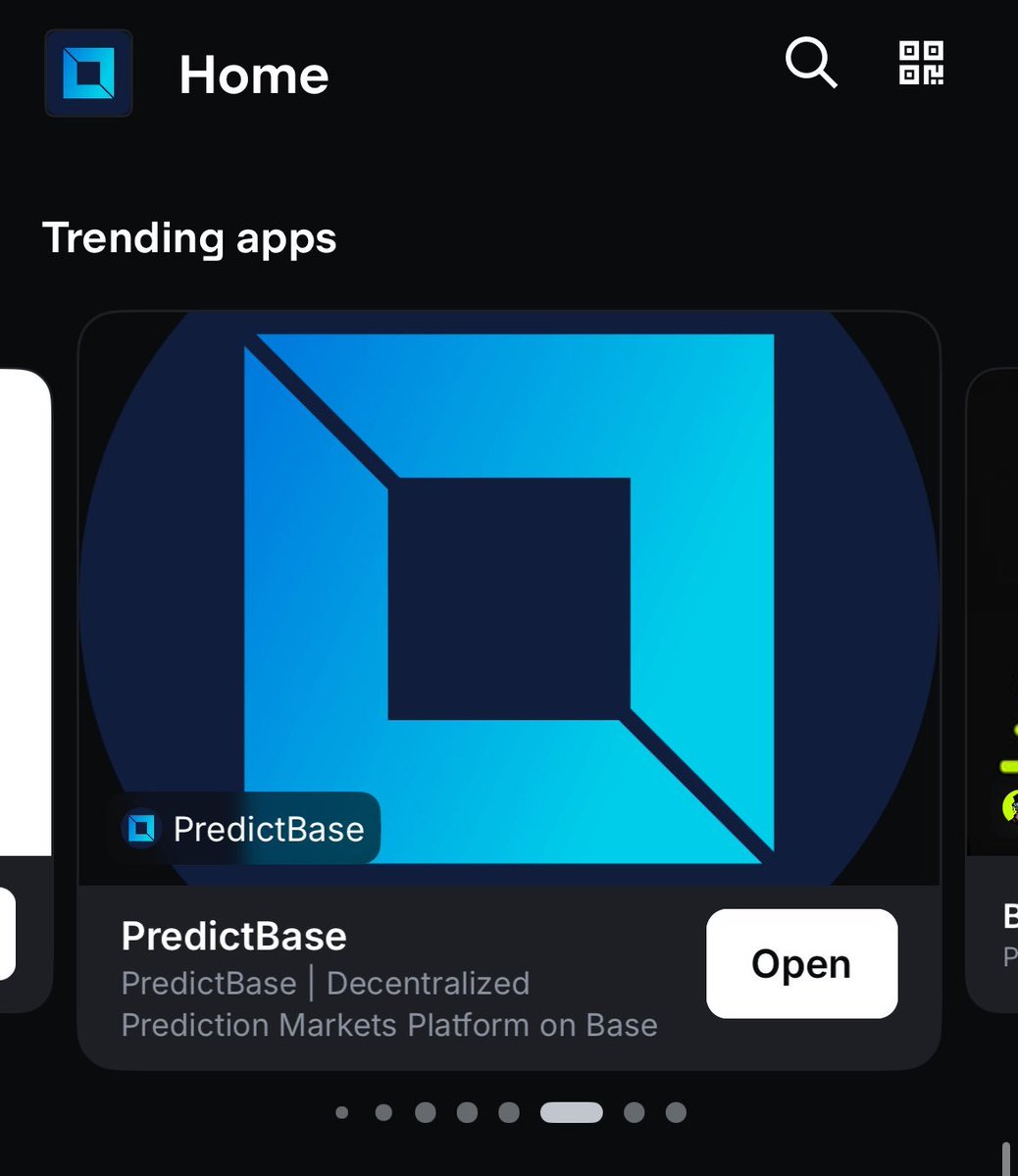1018x1176 pixels.
Task: Jump to first carousel page dot
Action: coord(342,1112)
